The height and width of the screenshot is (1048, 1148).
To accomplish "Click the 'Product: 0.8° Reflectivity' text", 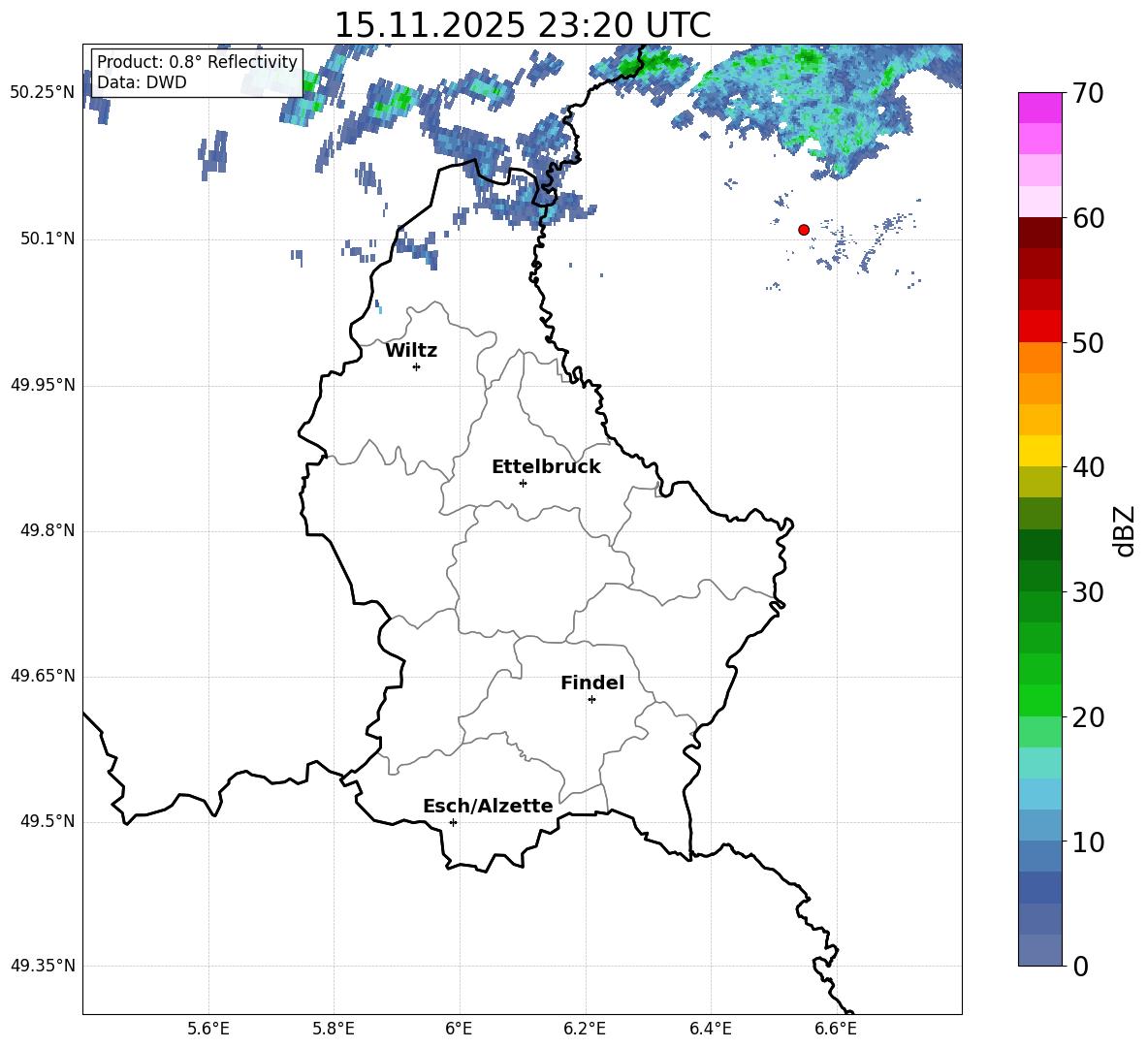I will (197, 61).
